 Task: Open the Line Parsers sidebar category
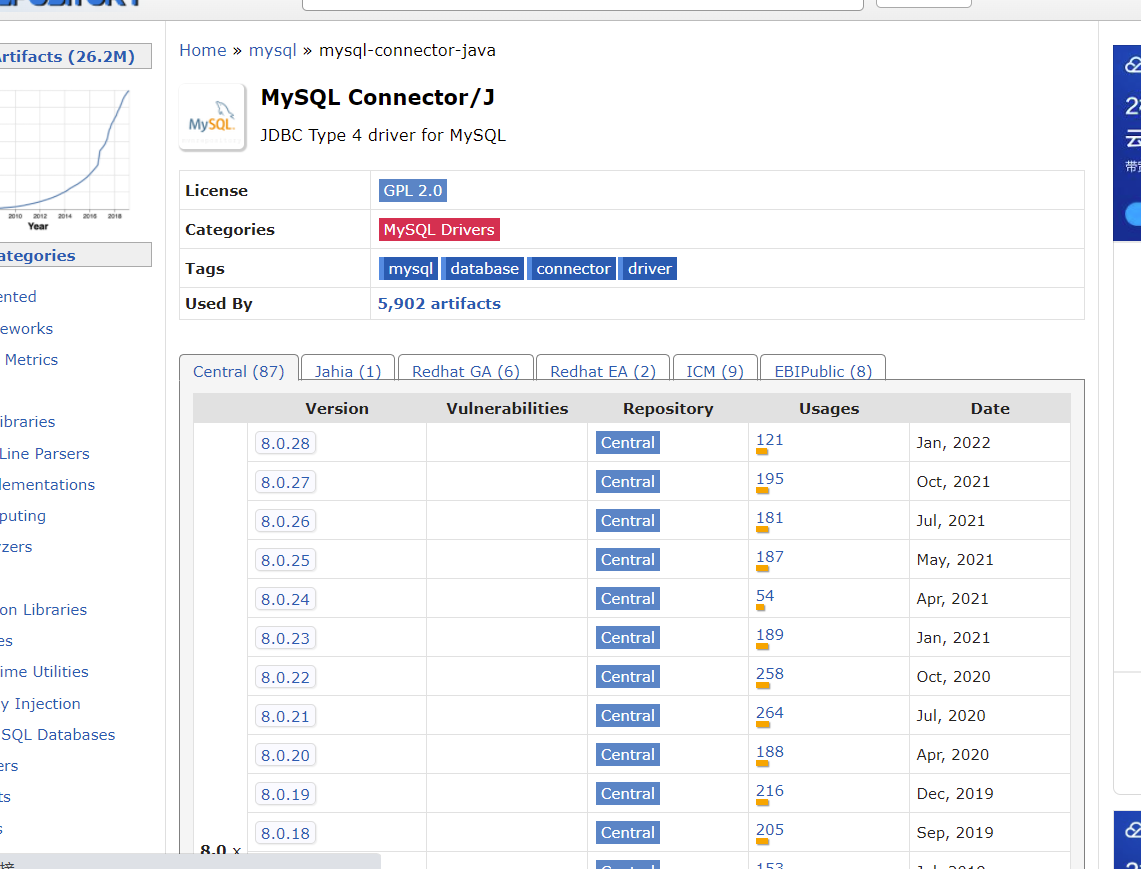44,453
